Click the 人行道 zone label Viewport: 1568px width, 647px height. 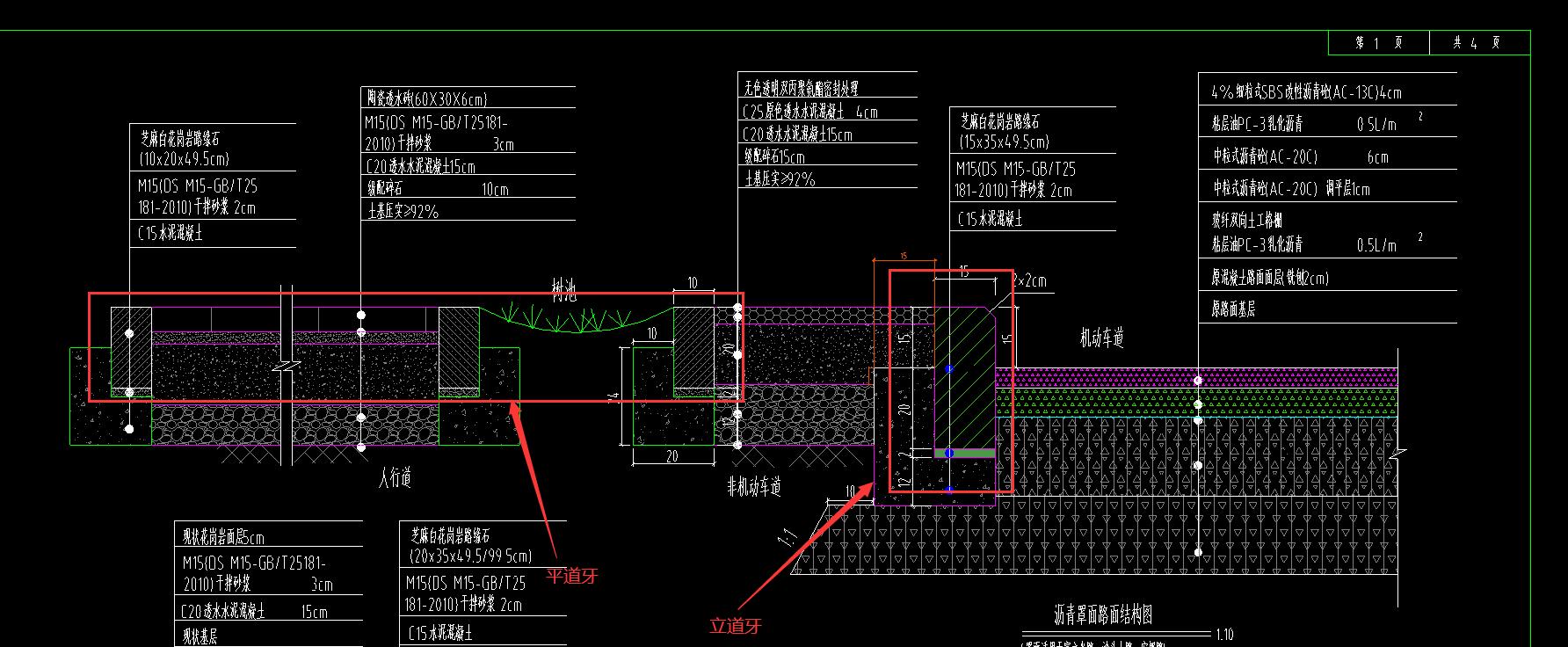(x=396, y=477)
